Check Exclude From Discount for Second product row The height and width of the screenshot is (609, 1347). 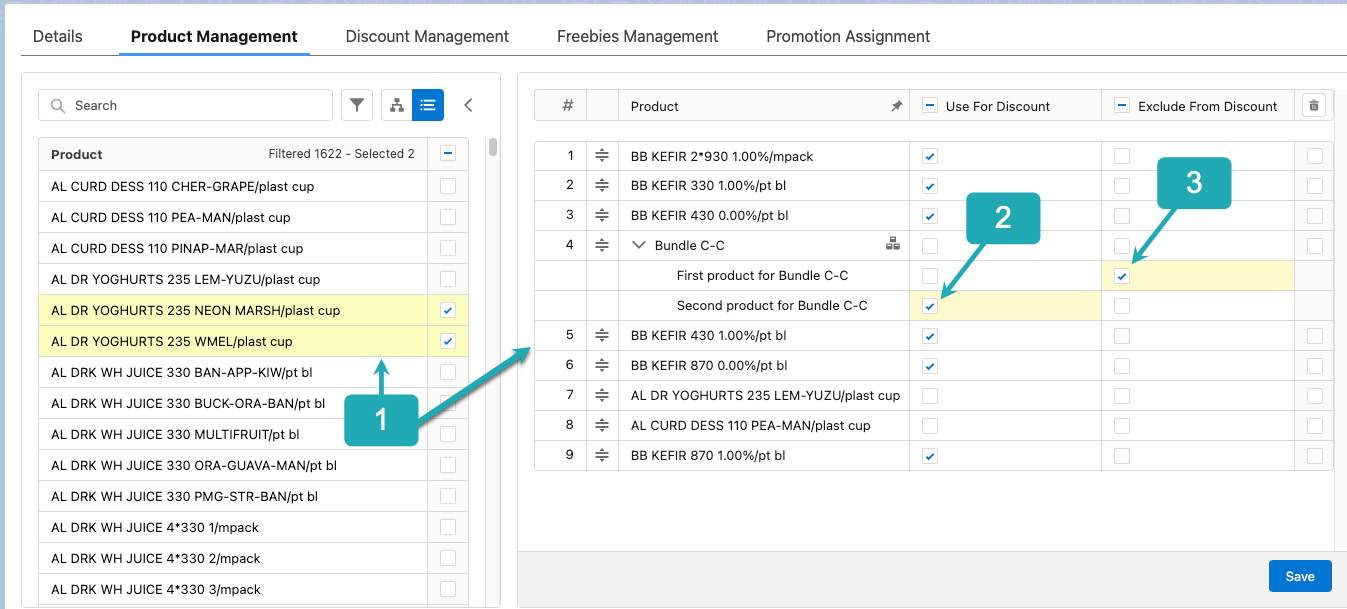[1121, 305]
